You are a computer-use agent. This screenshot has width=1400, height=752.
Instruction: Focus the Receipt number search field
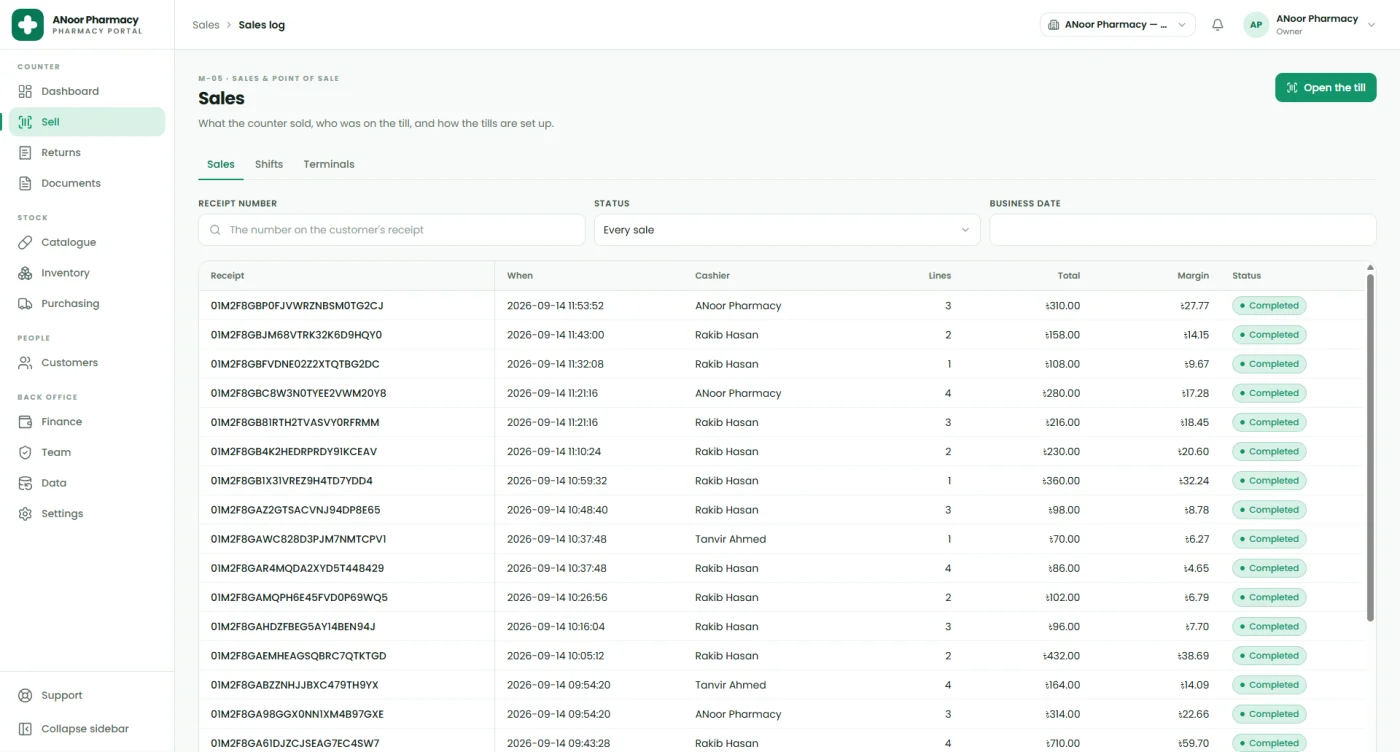point(391,230)
